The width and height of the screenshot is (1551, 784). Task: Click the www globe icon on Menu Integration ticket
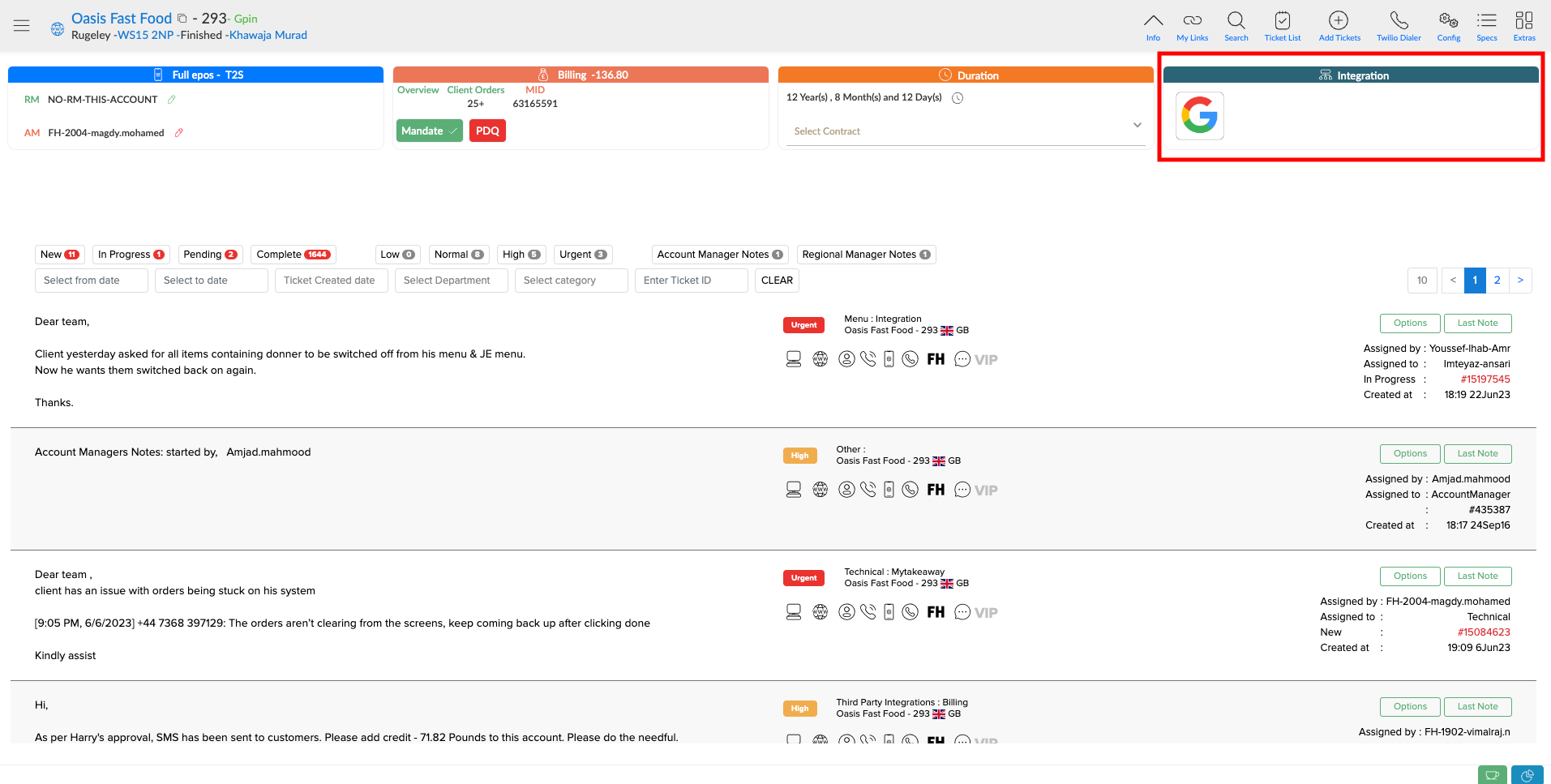tap(820, 359)
